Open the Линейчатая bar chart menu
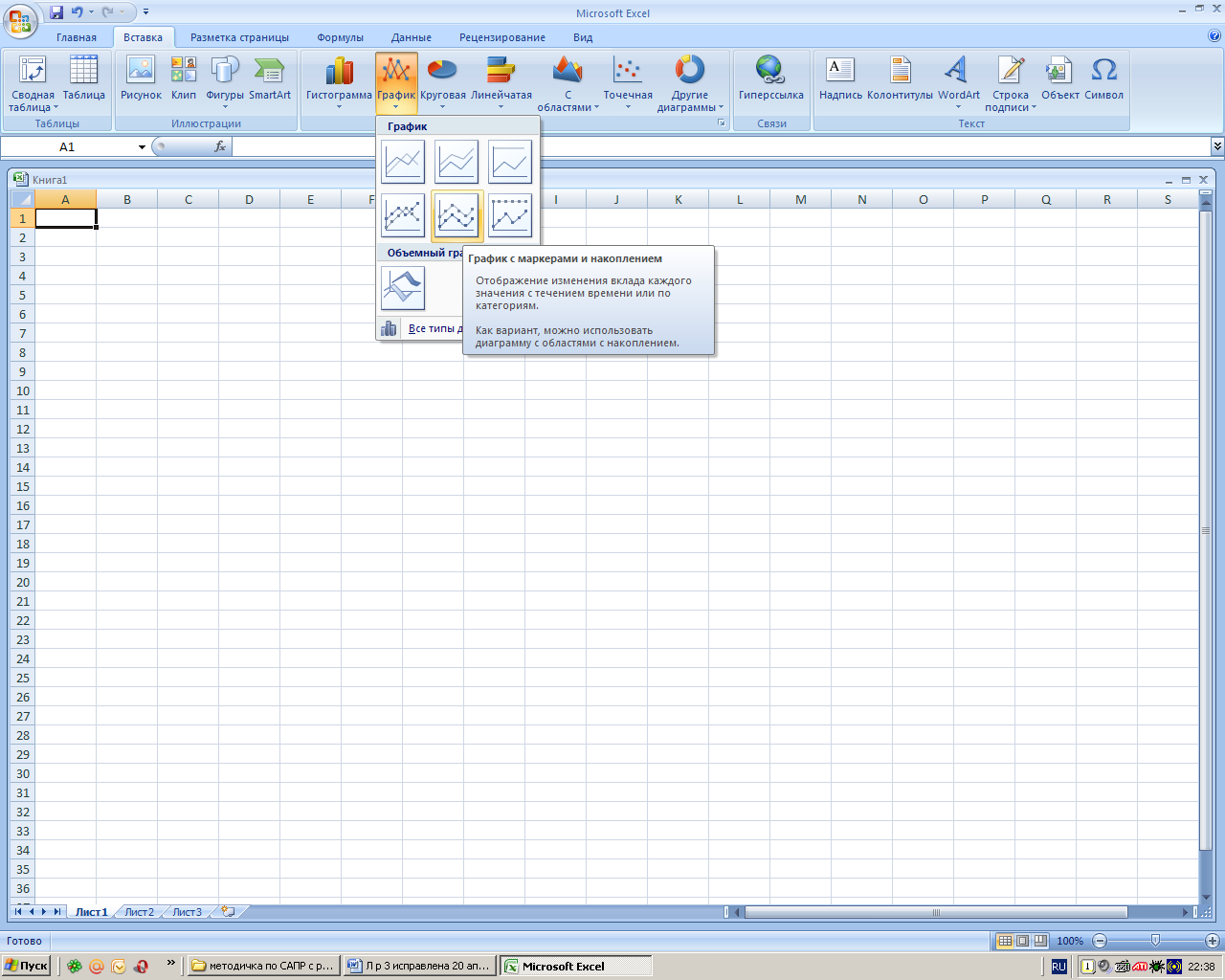1225x980 pixels. (x=501, y=83)
